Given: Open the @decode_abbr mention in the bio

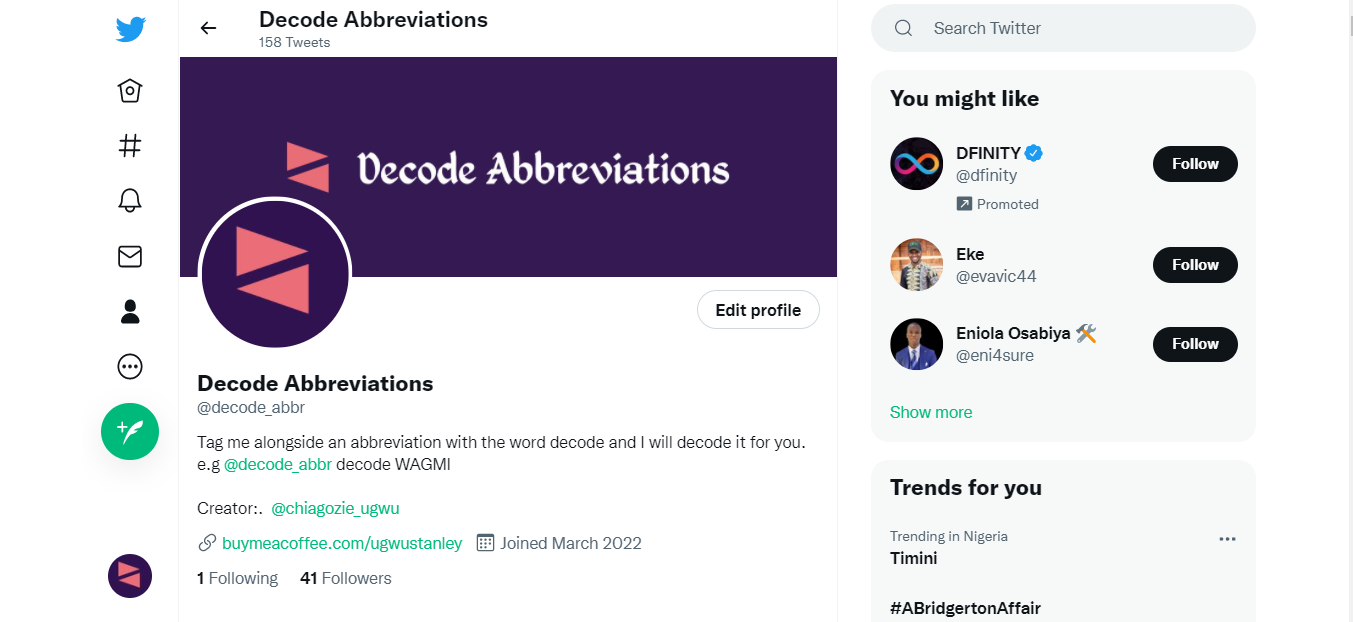Looking at the screenshot, I should pyautogui.click(x=278, y=465).
